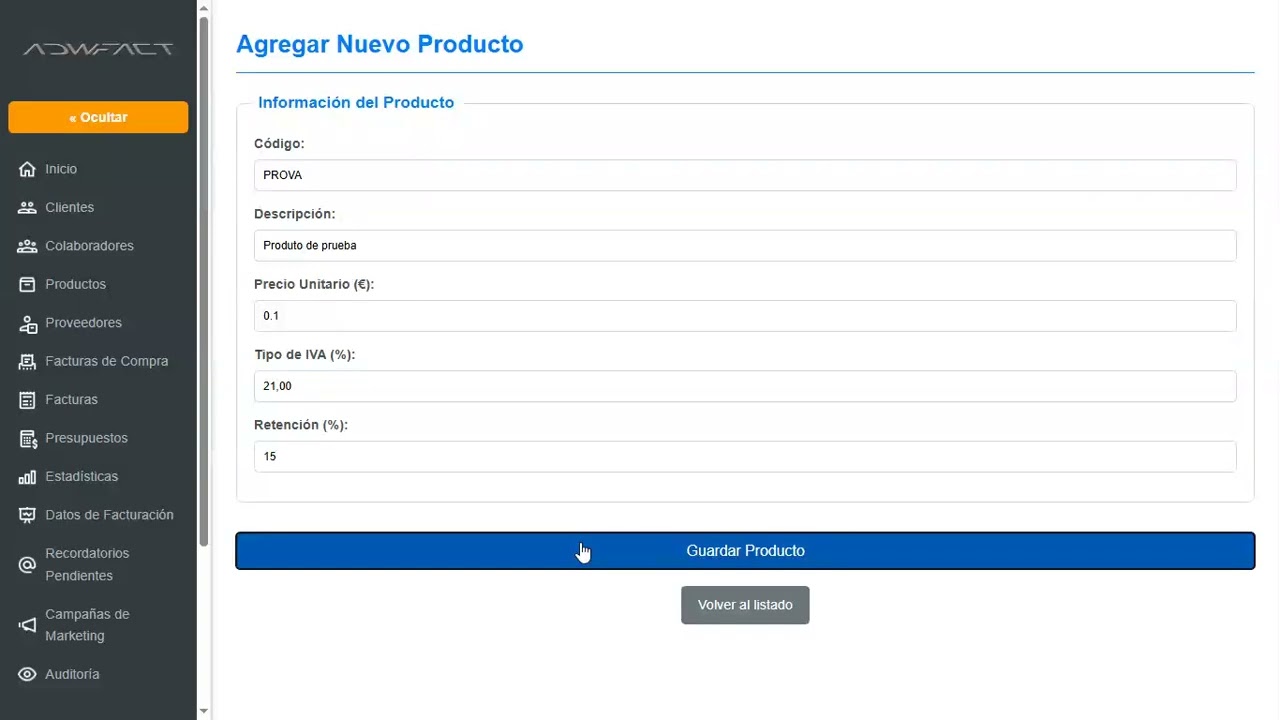Click the Datos de Facturación icon
Screen dimensions: 1280x720
pyautogui.click(x=27, y=515)
